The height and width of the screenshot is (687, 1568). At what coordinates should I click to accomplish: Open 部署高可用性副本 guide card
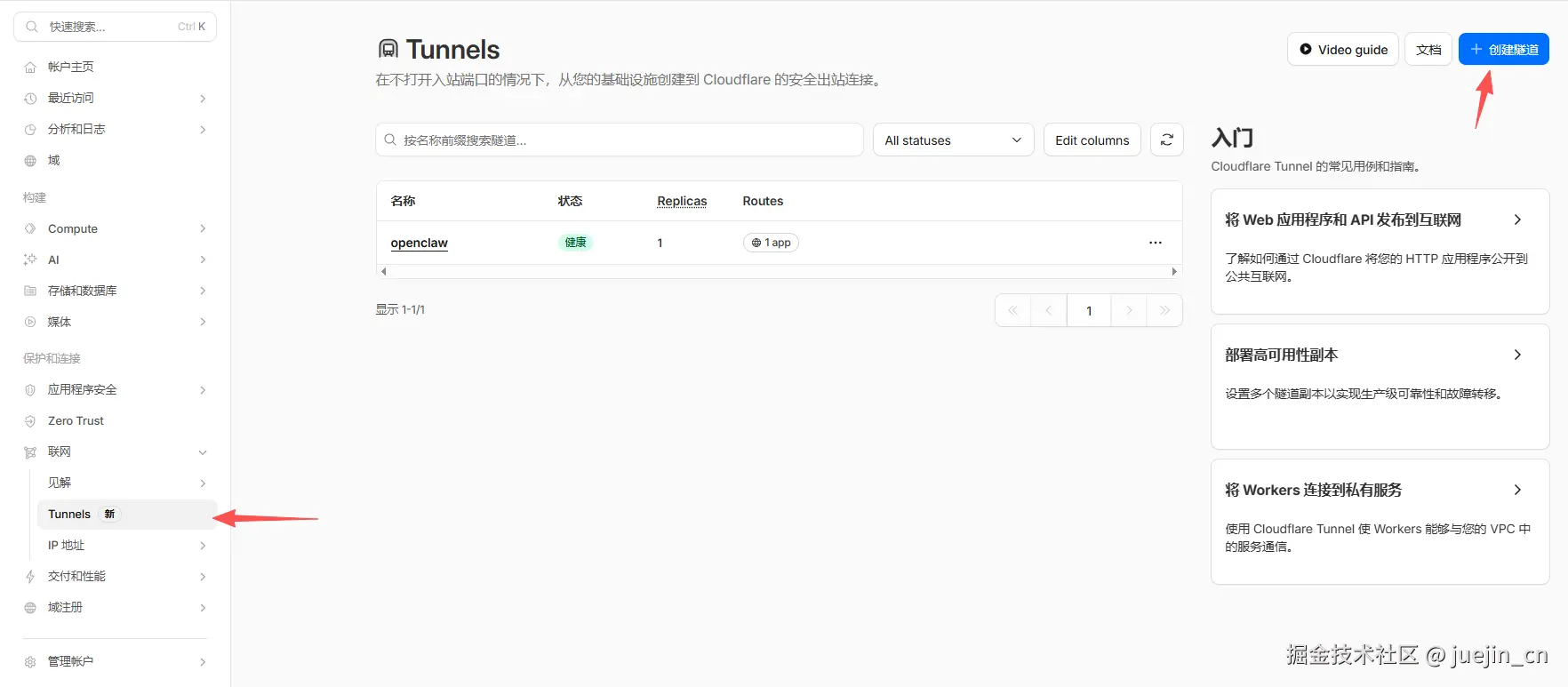coord(1380,387)
